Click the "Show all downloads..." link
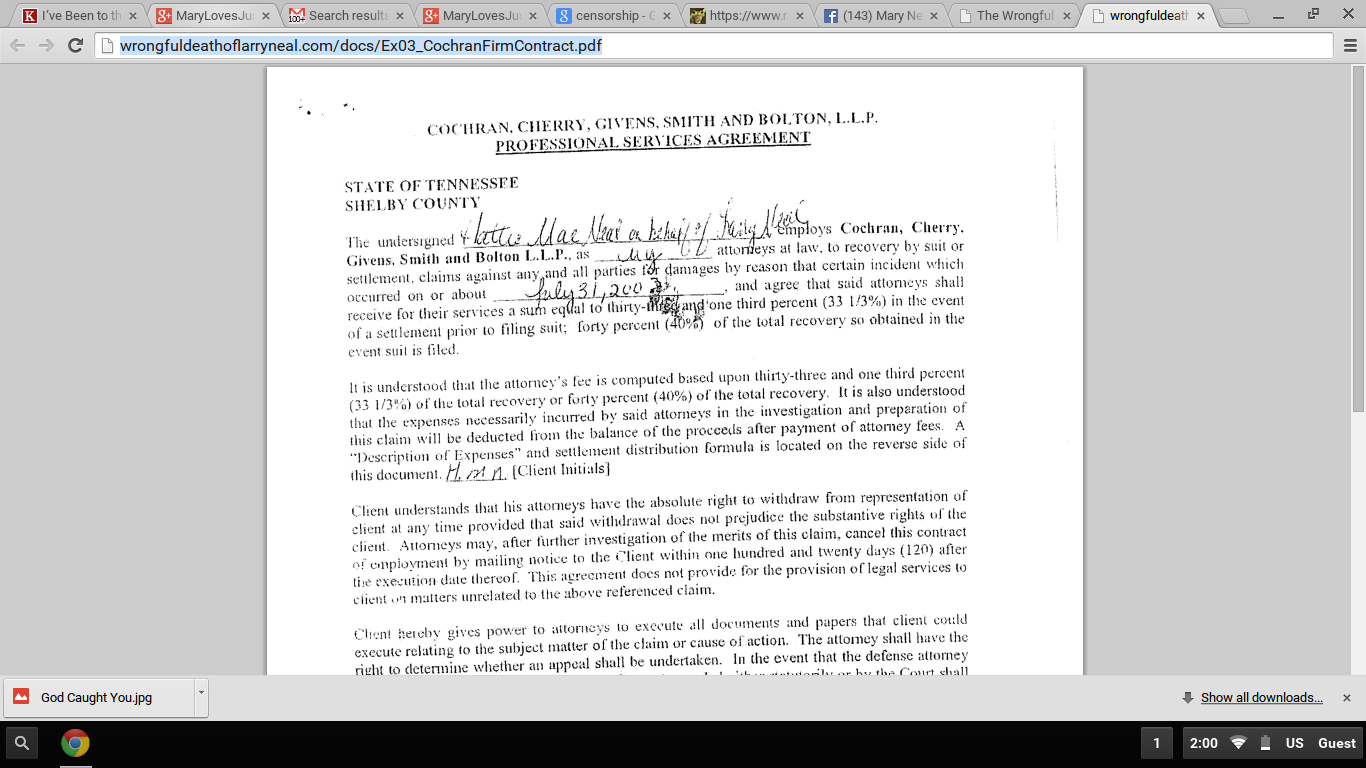The height and width of the screenshot is (768, 1366). pos(1261,698)
